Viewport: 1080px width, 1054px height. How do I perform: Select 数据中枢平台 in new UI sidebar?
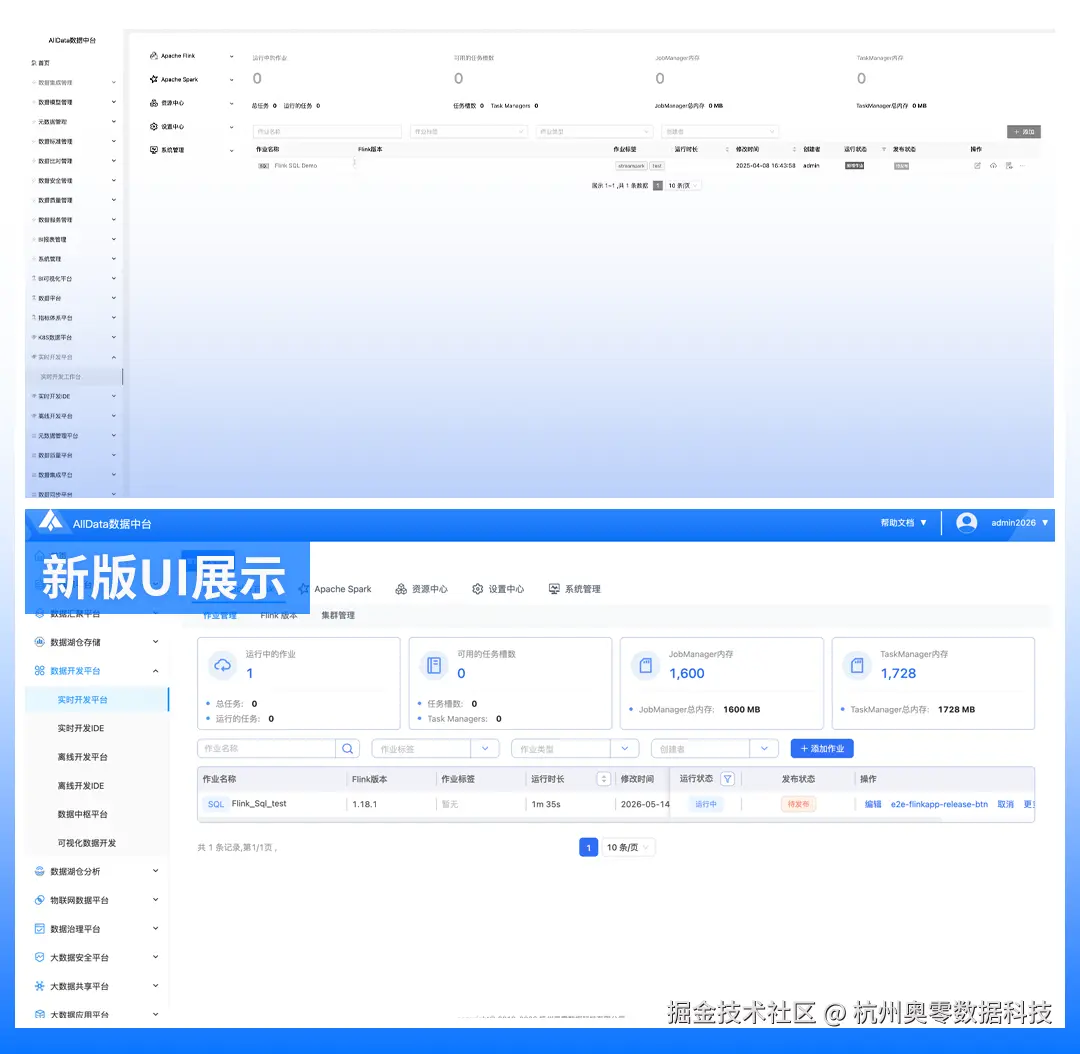pyautogui.click(x=83, y=814)
